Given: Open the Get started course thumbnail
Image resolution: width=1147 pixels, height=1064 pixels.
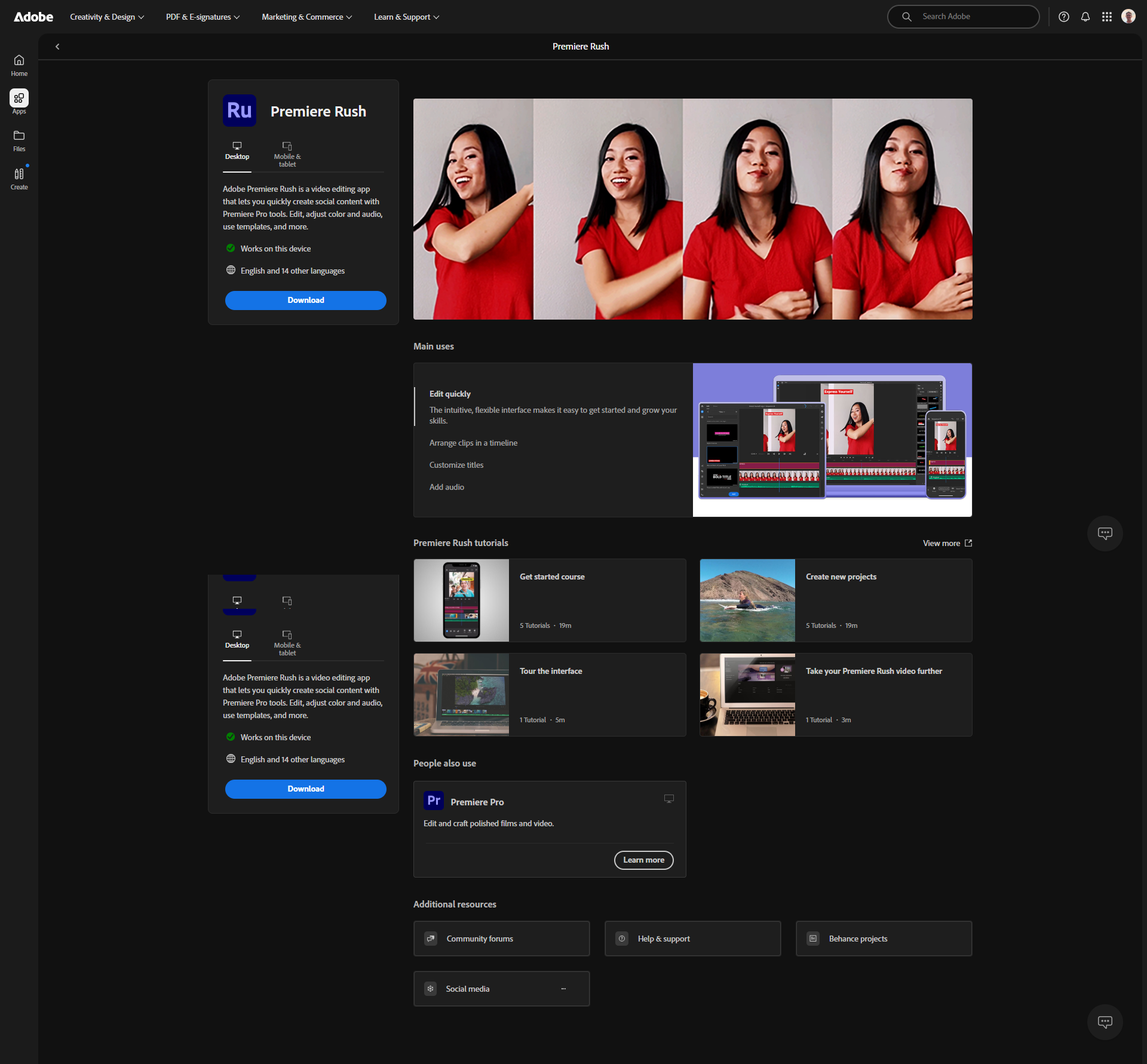Looking at the screenshot, I should click(x=461, y=600).
